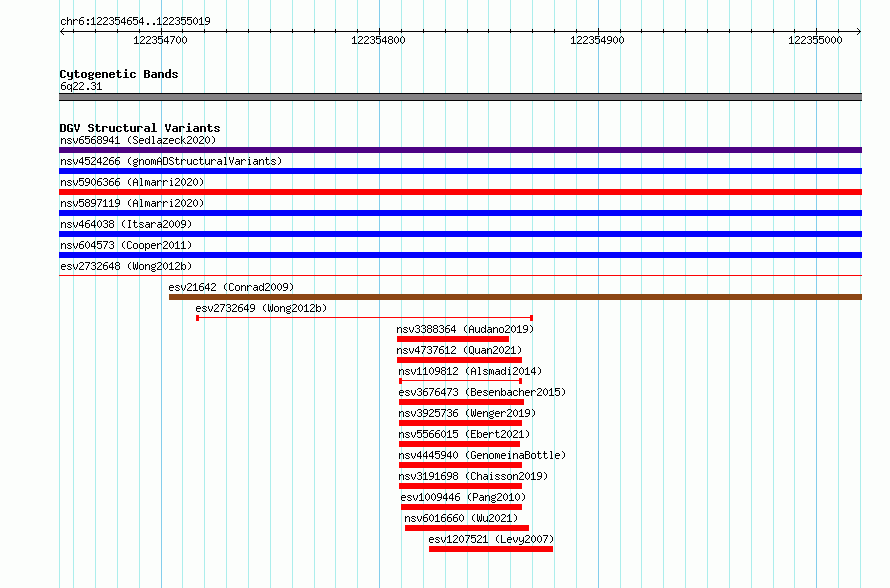Open the nsv5906366 (Almarri2020) label
890x588 pixels.
pyautogui.click(x=132, y=182)
